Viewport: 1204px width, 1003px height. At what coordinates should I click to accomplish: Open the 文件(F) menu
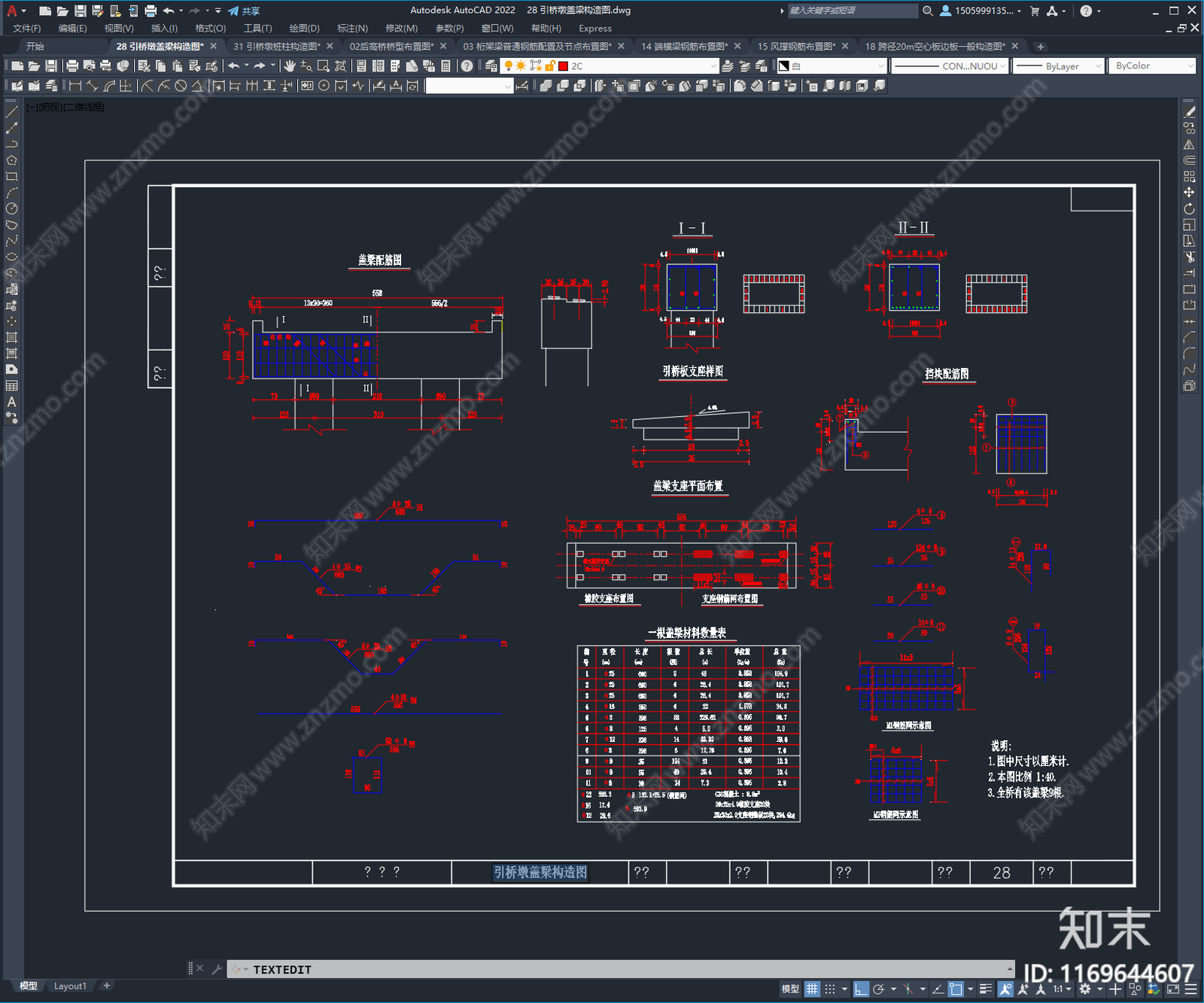(26, 28)
